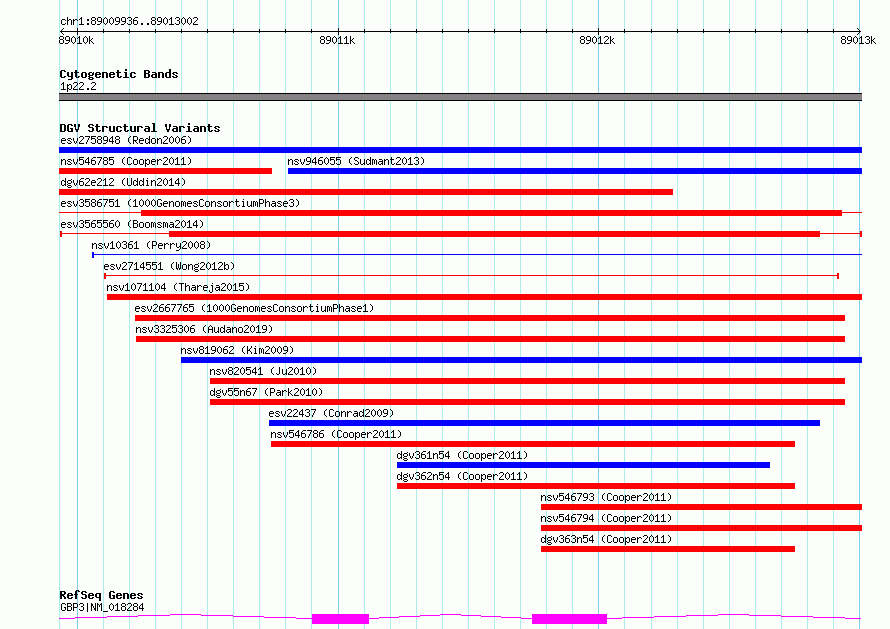This screenshot has height=629, width=890.
Task: Select the esv2758948 blue variant bar
Action: [x=460, y=150]
